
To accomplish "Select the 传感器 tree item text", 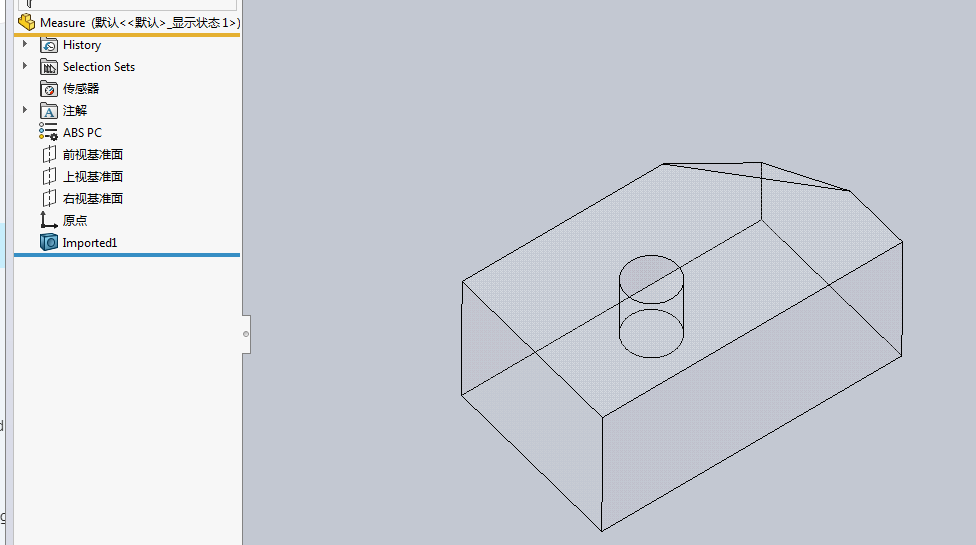I will (x=81, y=89).
